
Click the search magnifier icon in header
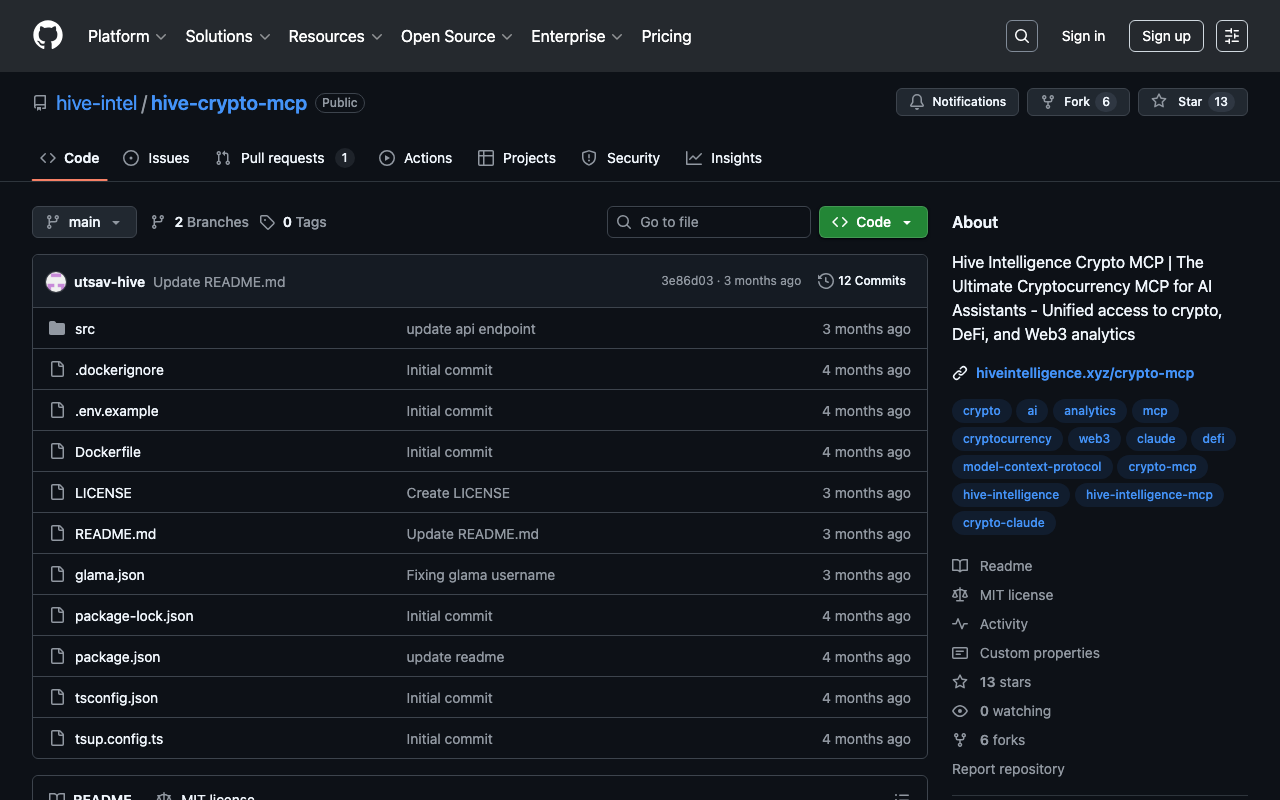(1021, 36)
